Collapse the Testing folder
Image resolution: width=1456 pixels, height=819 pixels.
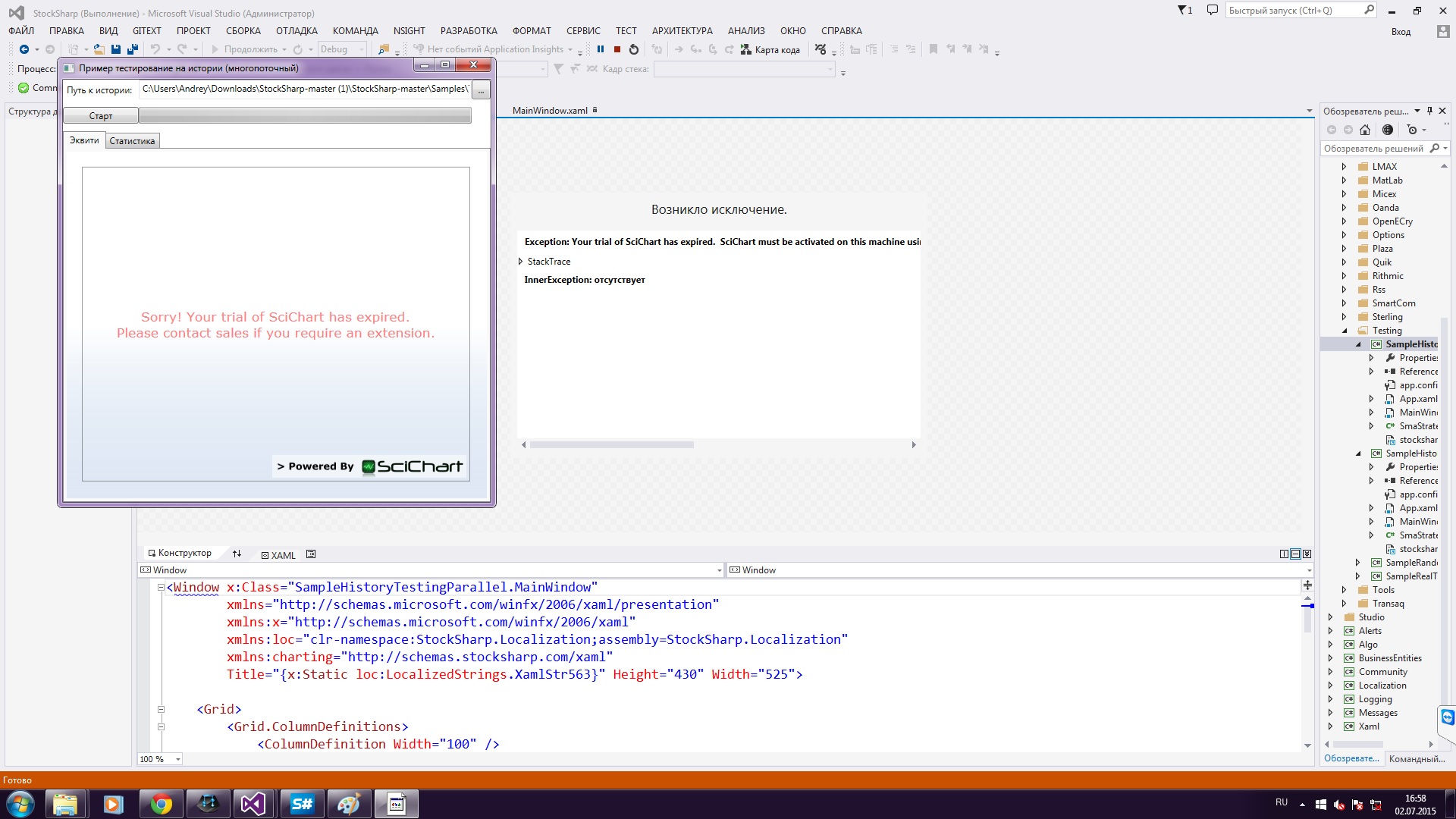point(1344,331)
